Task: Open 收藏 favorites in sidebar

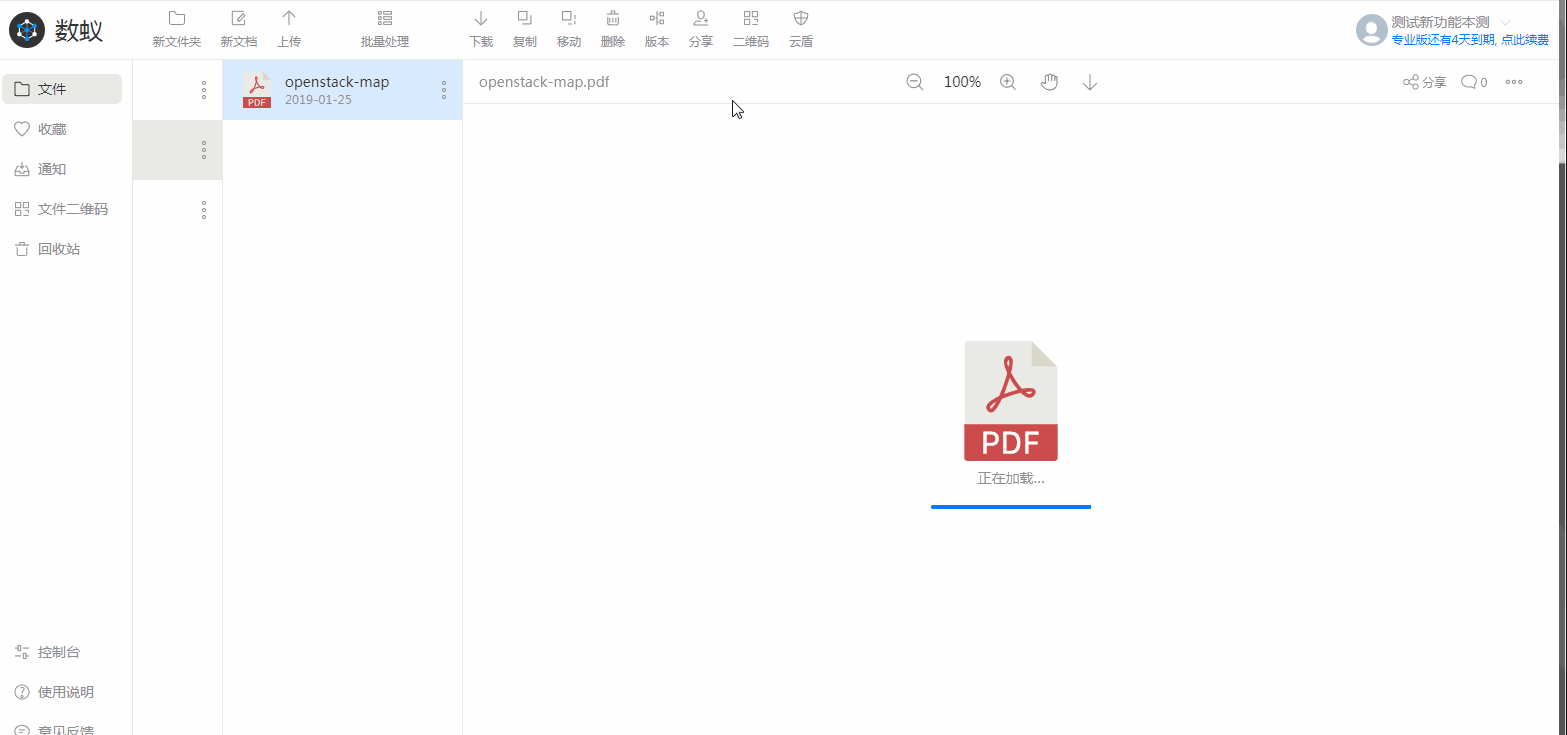Action: coord(62,129)
